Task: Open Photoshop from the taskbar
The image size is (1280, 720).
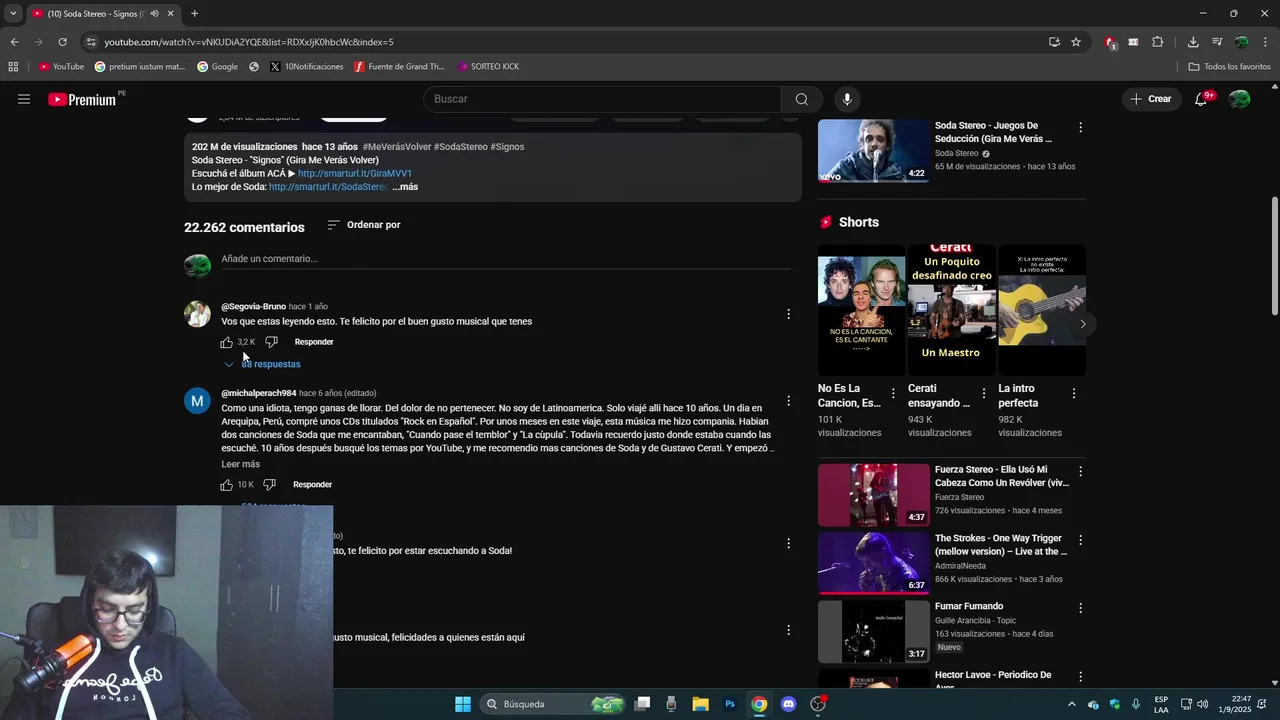Action: (x=730, y=704)
